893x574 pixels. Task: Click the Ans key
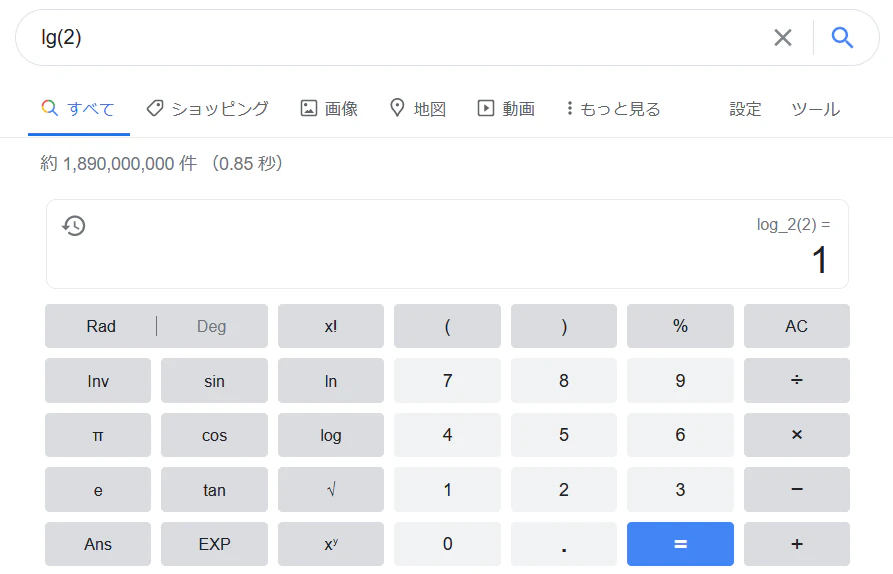point(98,544)
